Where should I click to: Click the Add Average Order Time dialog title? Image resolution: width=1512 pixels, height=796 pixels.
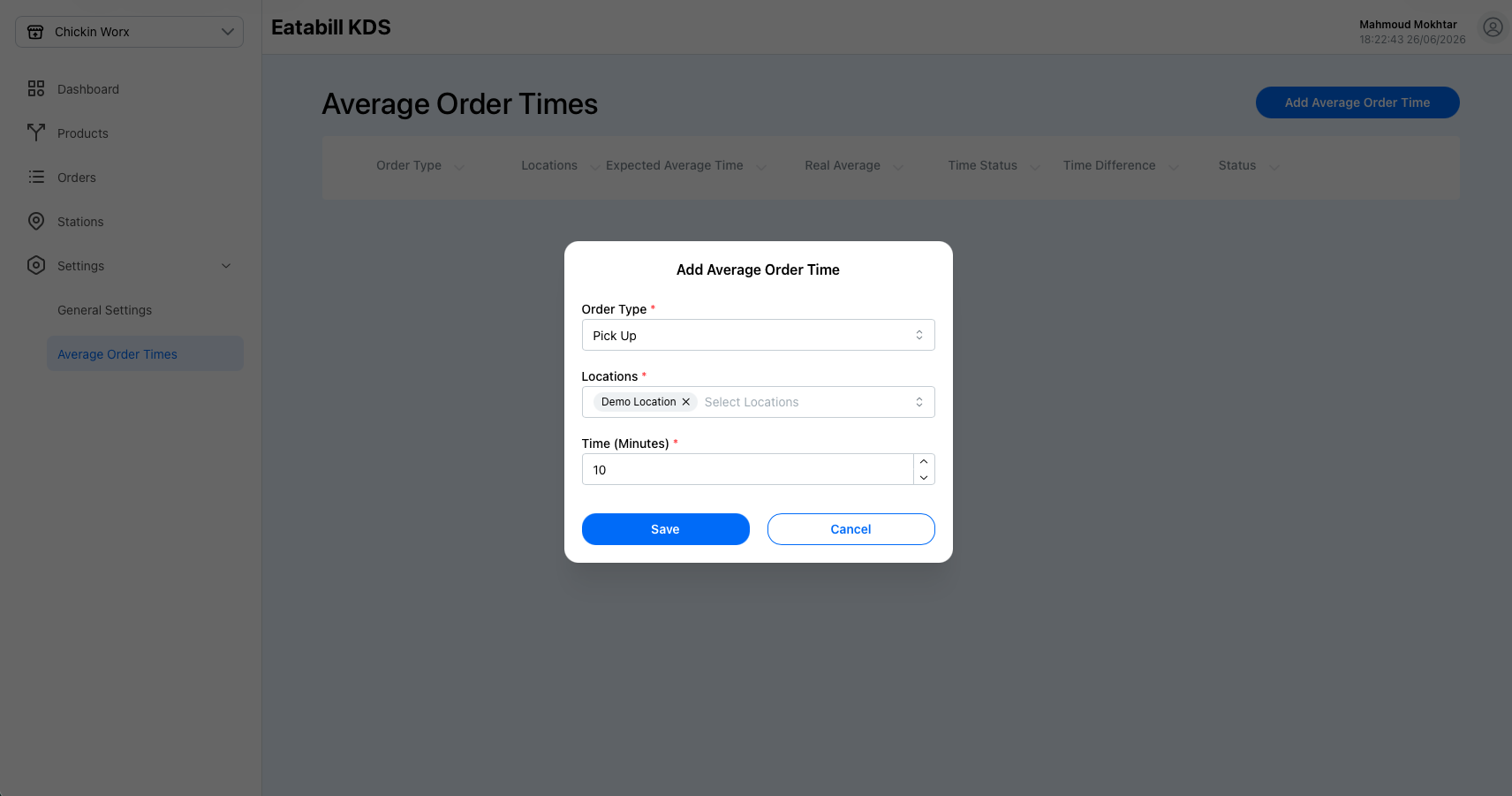(x=758, y=269)
